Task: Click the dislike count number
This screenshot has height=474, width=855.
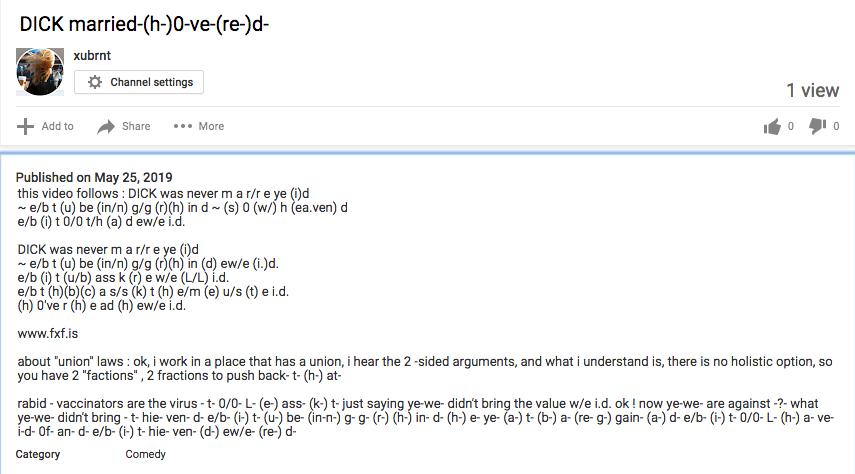Action: 836,127
